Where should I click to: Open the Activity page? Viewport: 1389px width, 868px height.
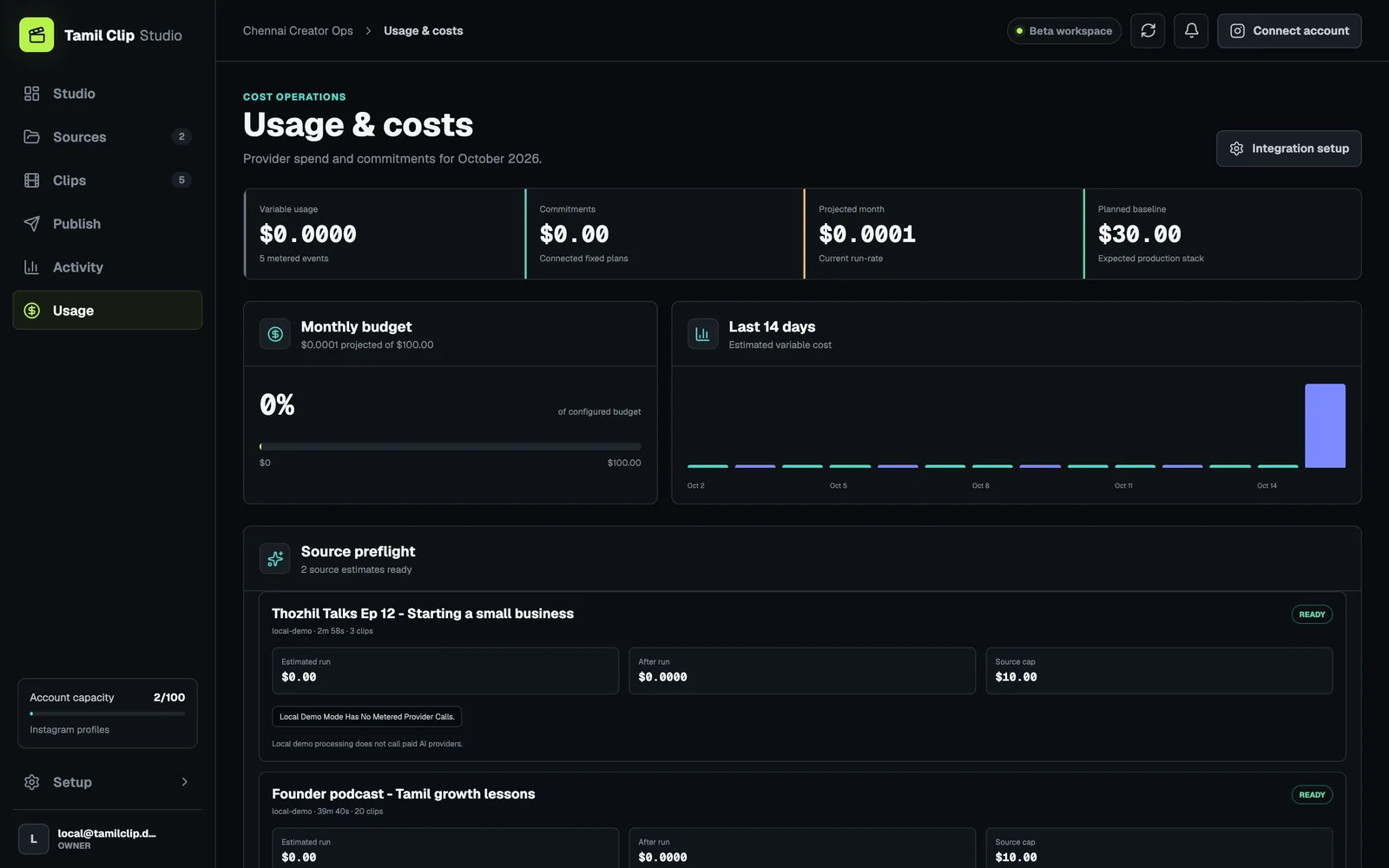pyautogui.click(x=107, y=267)
